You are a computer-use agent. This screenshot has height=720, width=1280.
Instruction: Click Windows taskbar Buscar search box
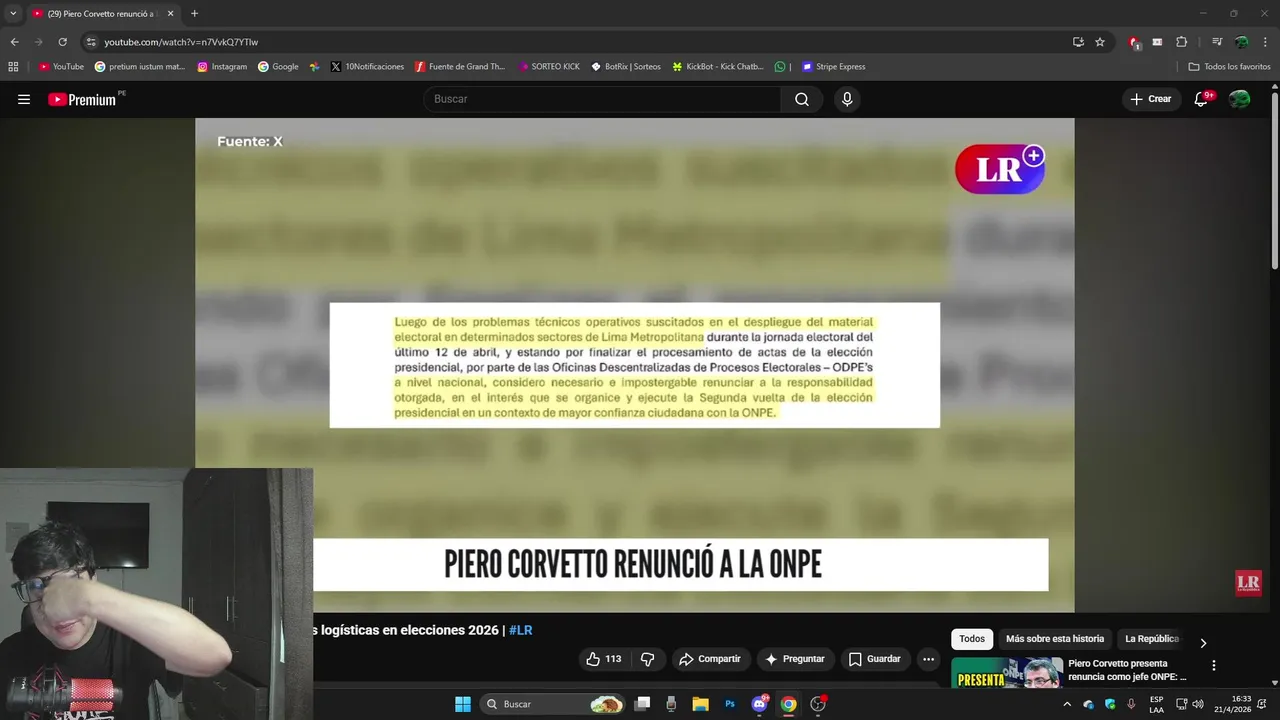pyautogui.click(x=553, y=704)
